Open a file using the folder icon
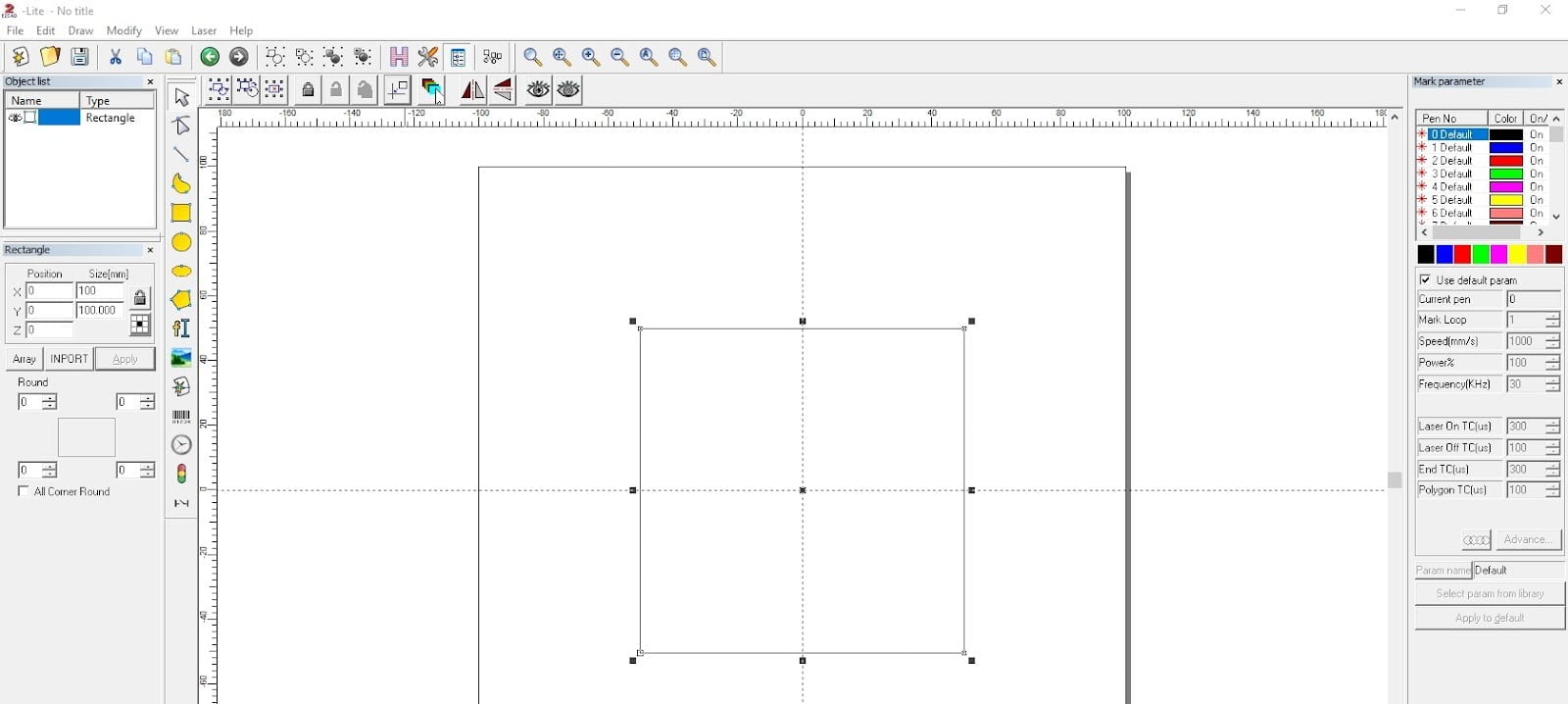This screenshot has width=1568, height=704. [x=50, y=57]
